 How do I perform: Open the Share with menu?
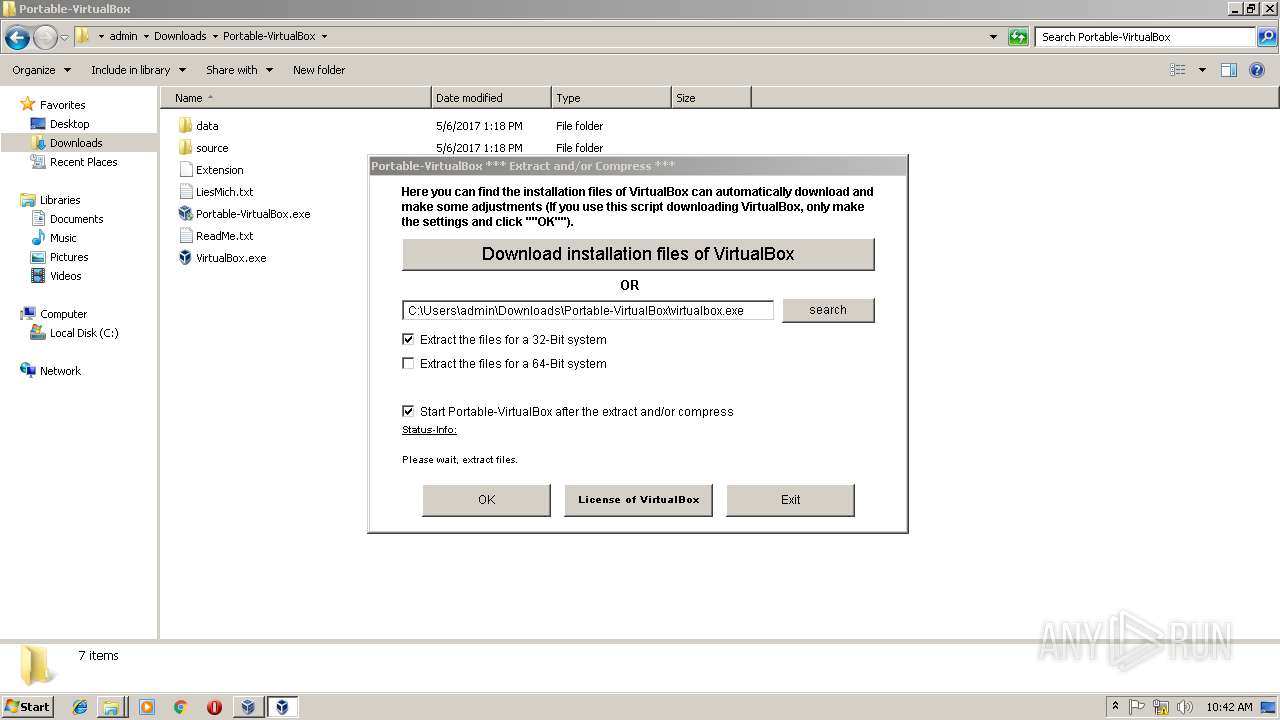coord(239,70)
